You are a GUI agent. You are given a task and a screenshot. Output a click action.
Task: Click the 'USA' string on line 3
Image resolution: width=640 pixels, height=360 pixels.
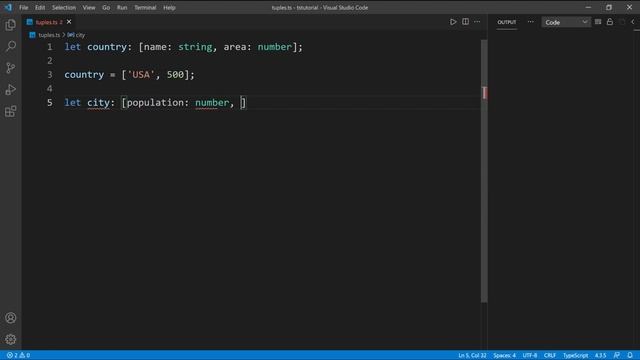coord(141,75)
